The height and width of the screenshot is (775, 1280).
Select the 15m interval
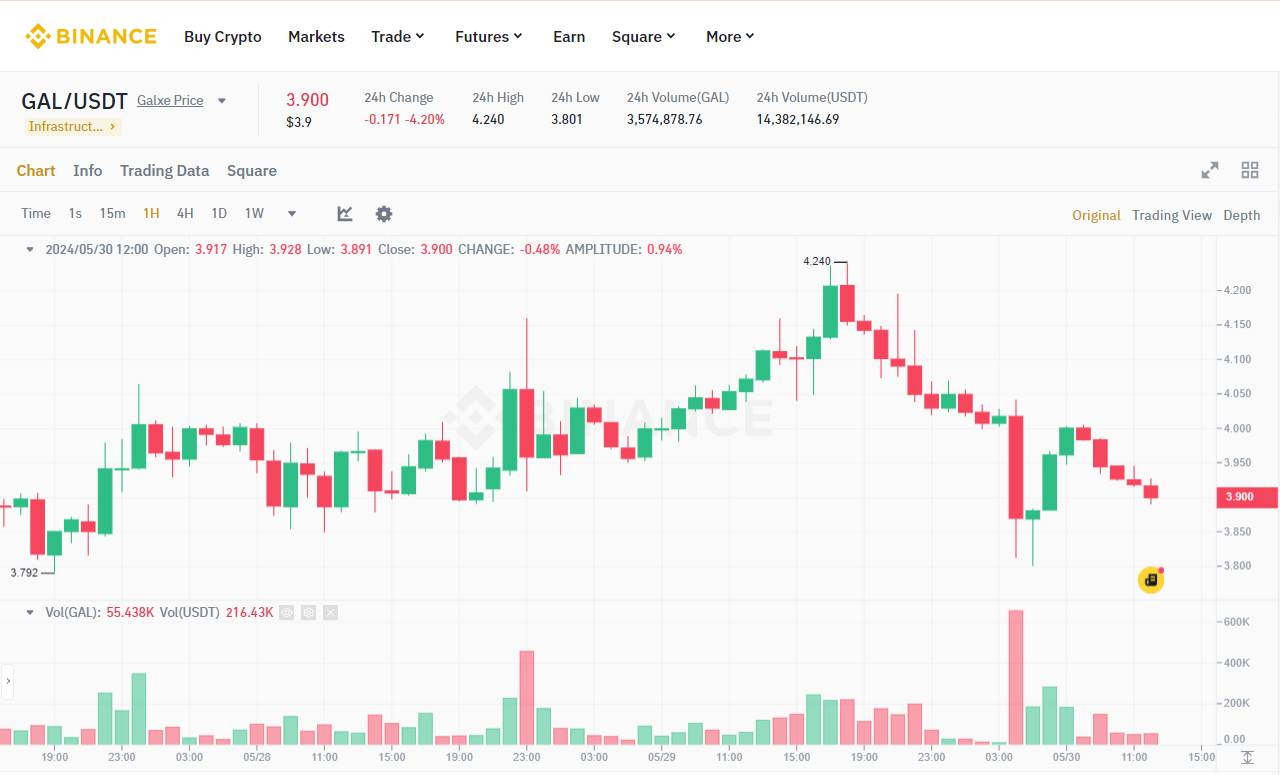click(x=112, y=213)
